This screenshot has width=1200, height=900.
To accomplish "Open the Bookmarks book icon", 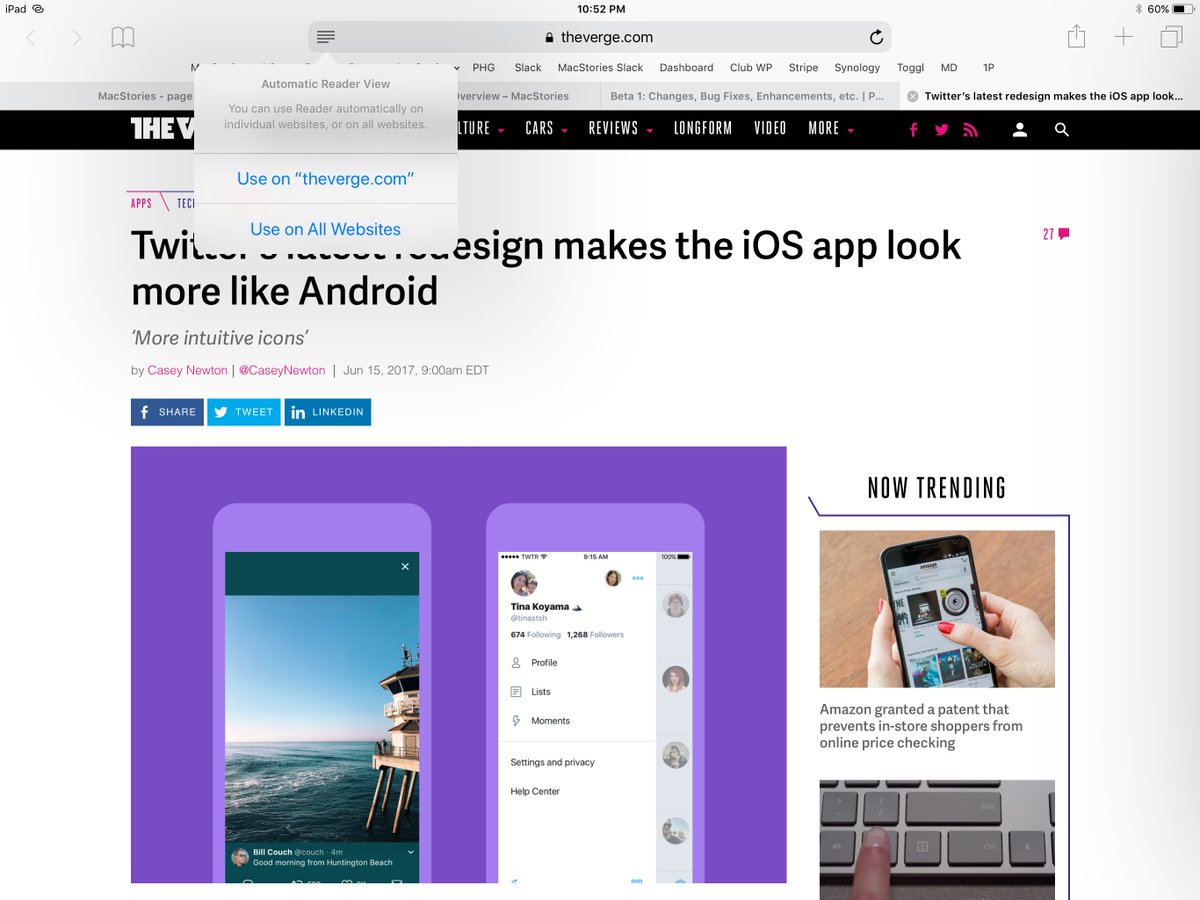I will [x=123, y=38].
